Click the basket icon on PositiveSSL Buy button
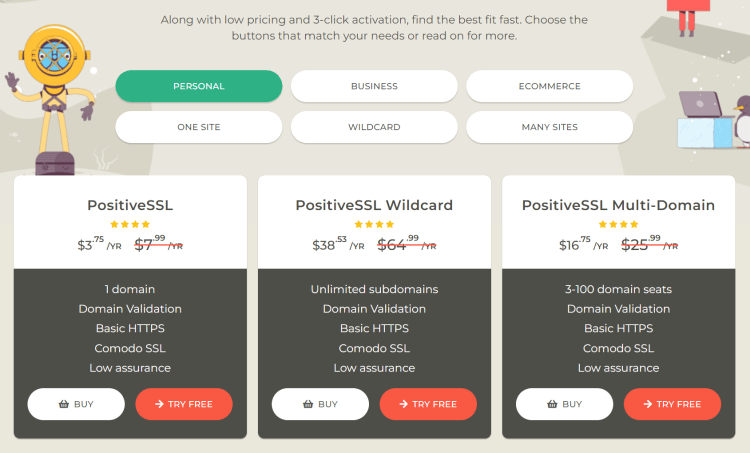 click(64, 404)
